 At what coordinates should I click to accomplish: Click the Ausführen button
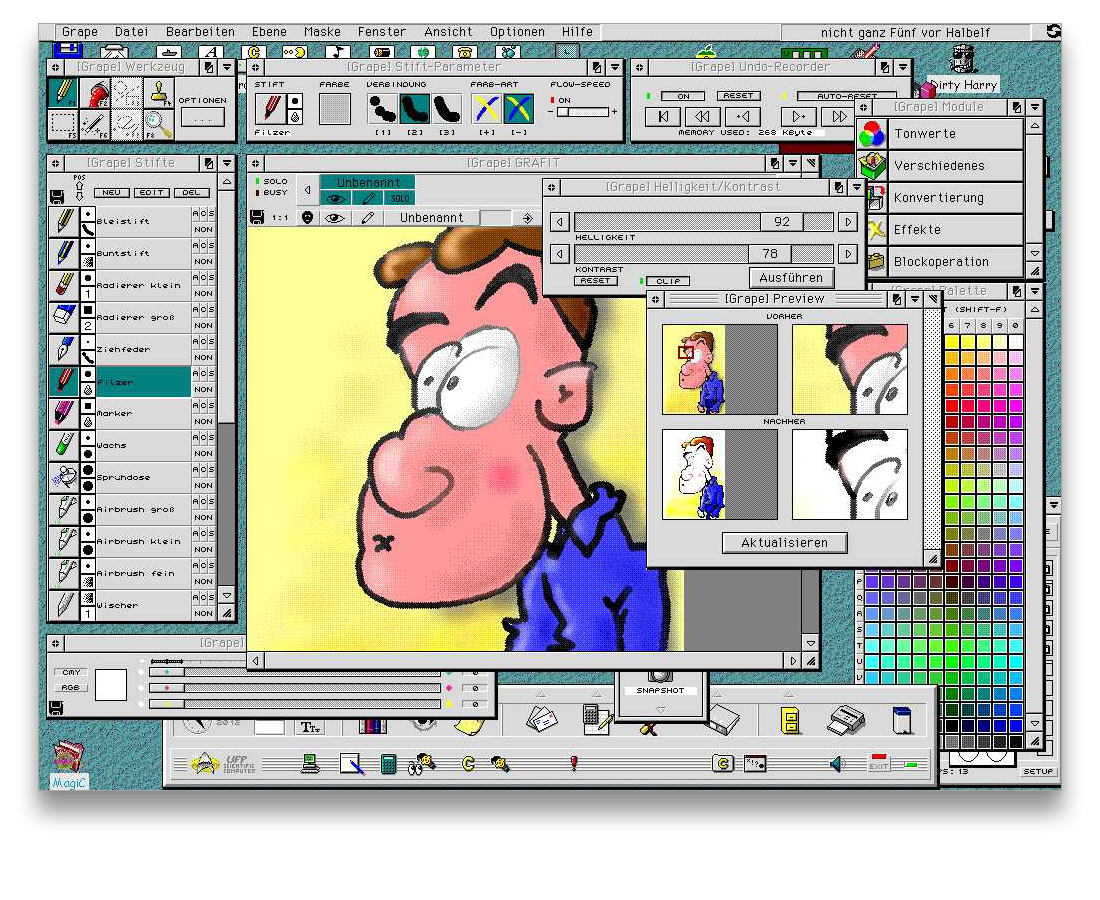(x=791, y=278)
